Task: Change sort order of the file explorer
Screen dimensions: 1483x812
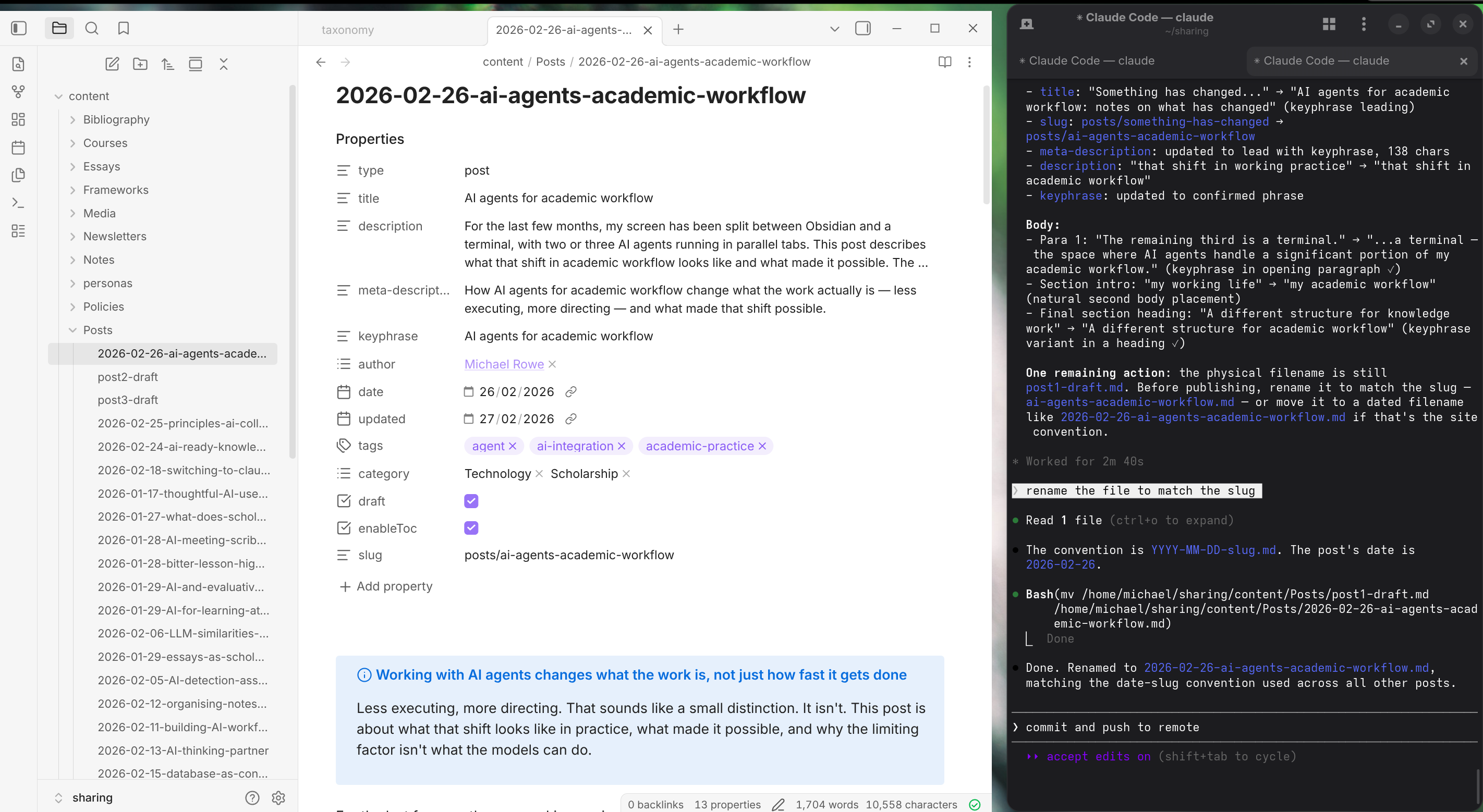Action: click(167, 64)
